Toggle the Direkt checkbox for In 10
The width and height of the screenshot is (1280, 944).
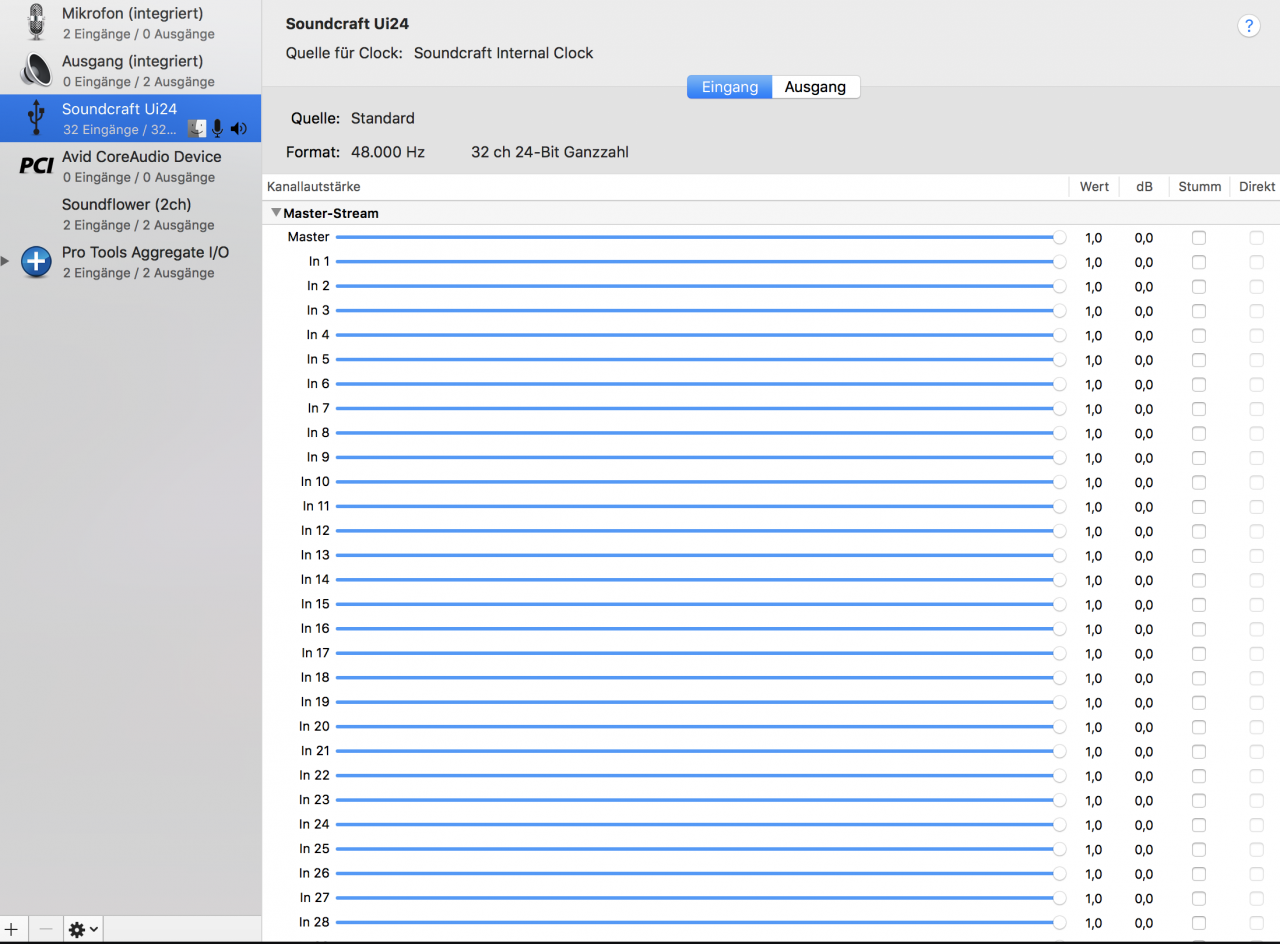(1256, 483)
